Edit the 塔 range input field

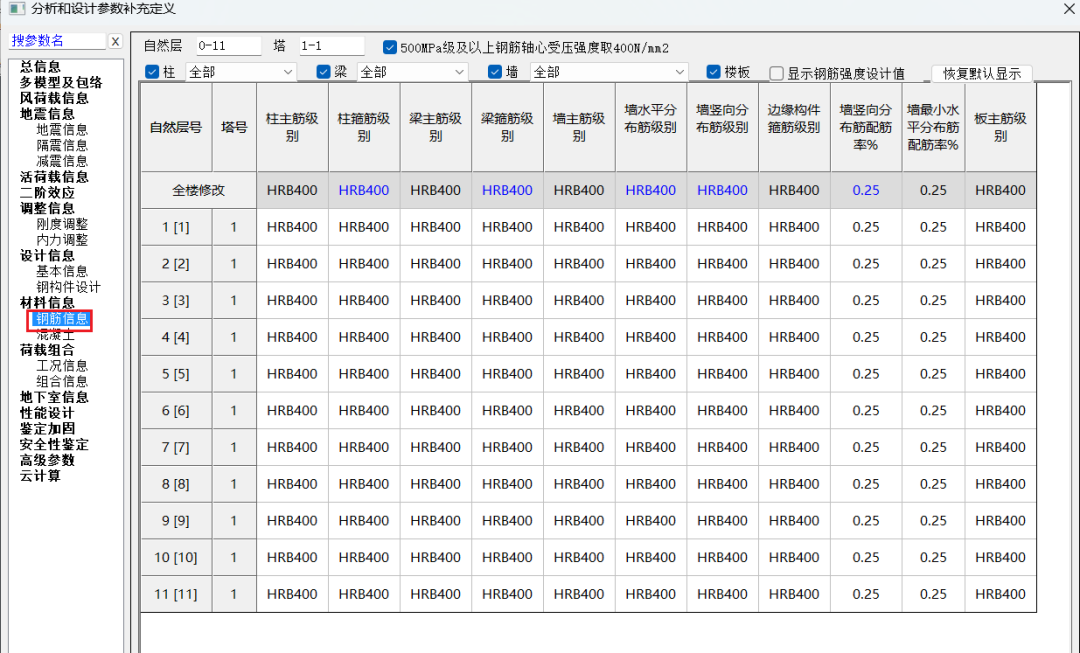click(x=330, y=45)
